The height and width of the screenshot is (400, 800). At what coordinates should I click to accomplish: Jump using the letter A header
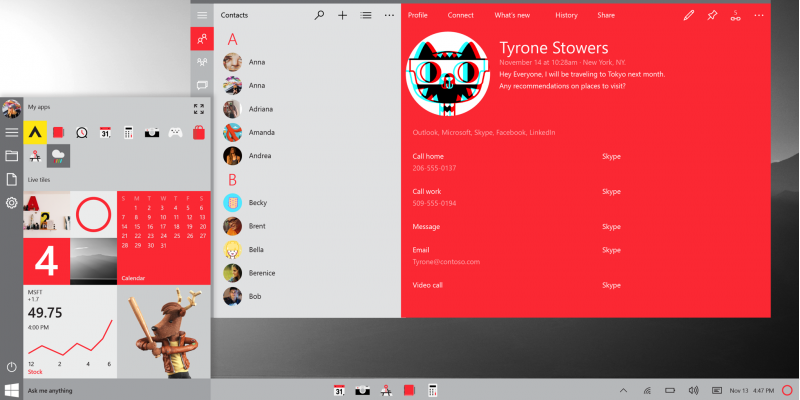click(233, 39)
